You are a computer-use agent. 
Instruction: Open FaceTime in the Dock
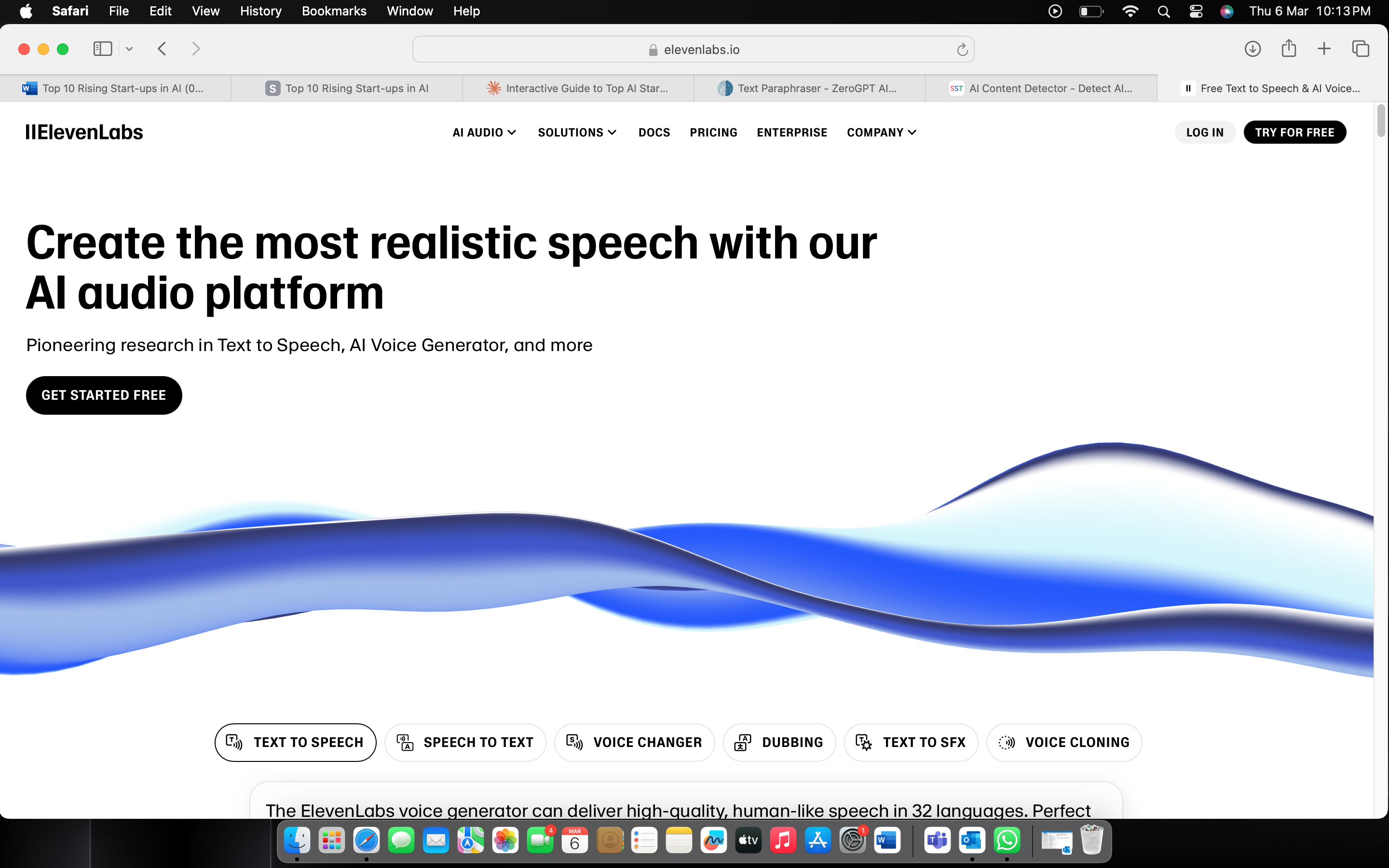[540, 841]
